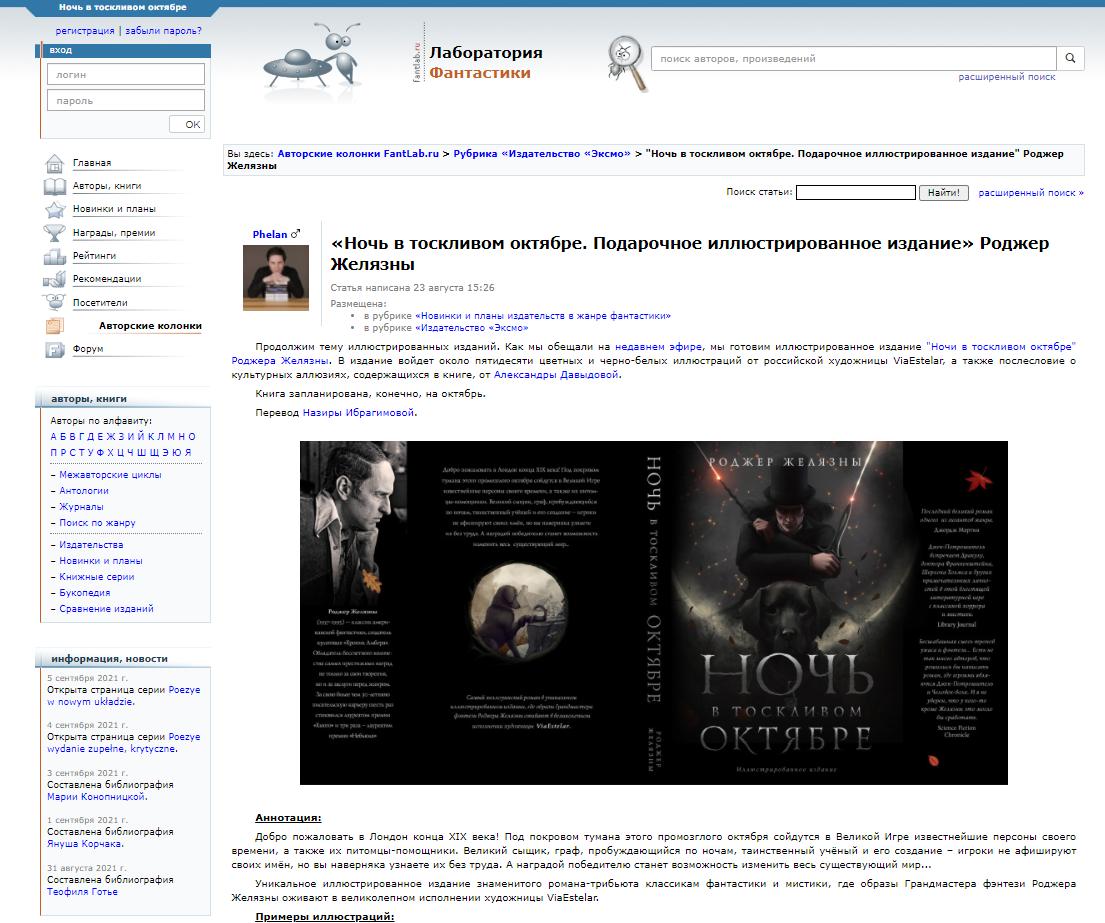Open Букопедия link
The width and height of the screenshot is (1105, 923).
click(85, 593)
